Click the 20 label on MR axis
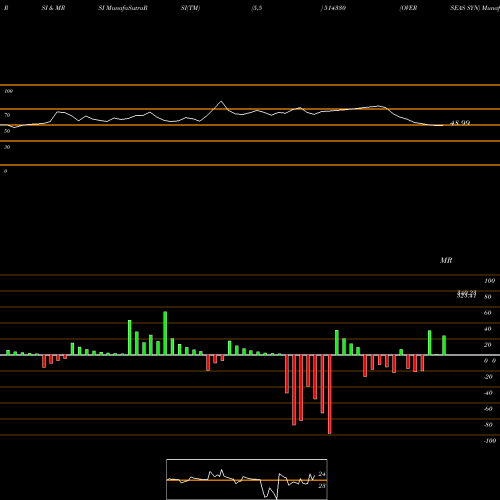 click(x=488, y=345)
